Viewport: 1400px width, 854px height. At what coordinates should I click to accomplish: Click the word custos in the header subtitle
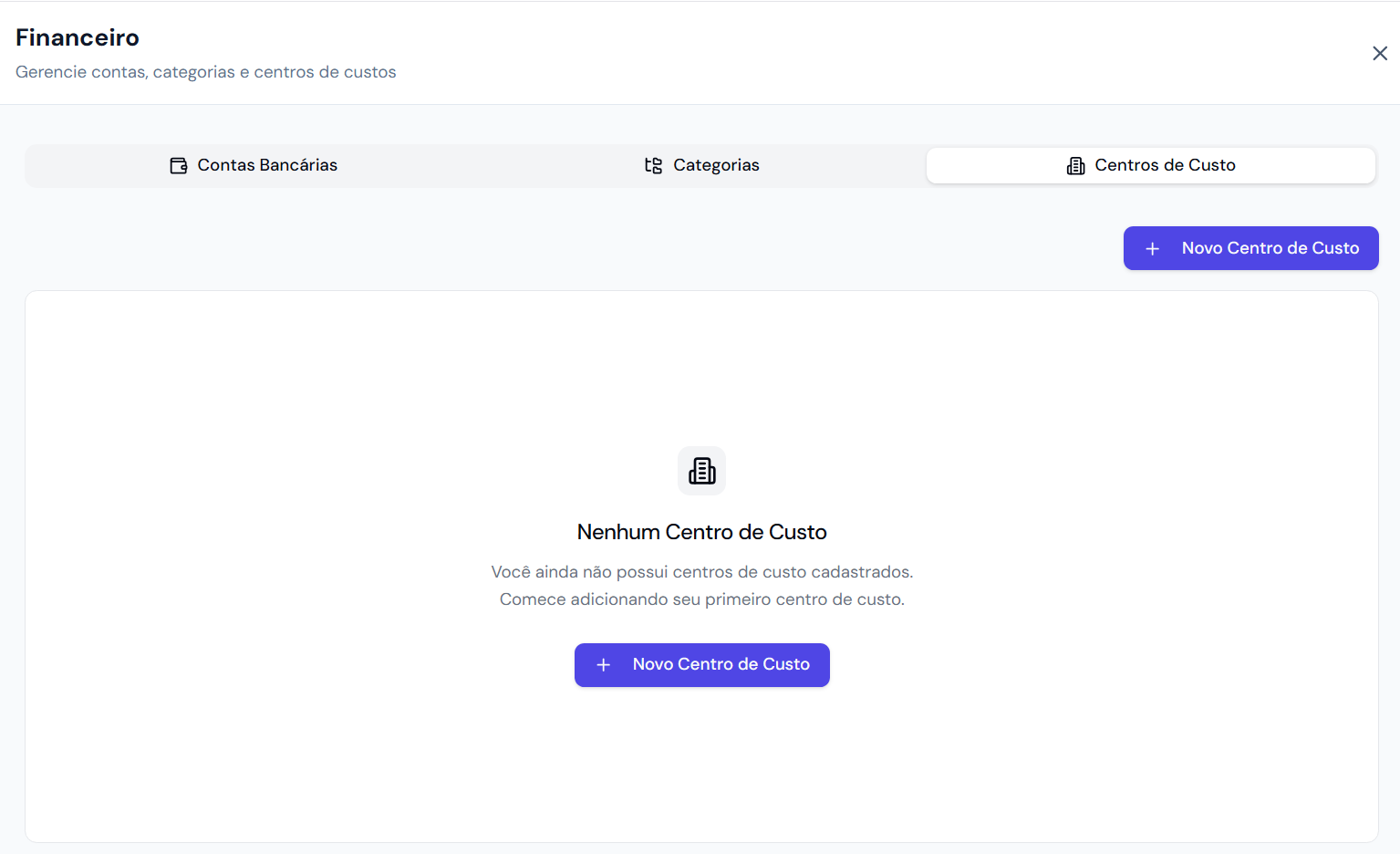click(x=370, y=72)
